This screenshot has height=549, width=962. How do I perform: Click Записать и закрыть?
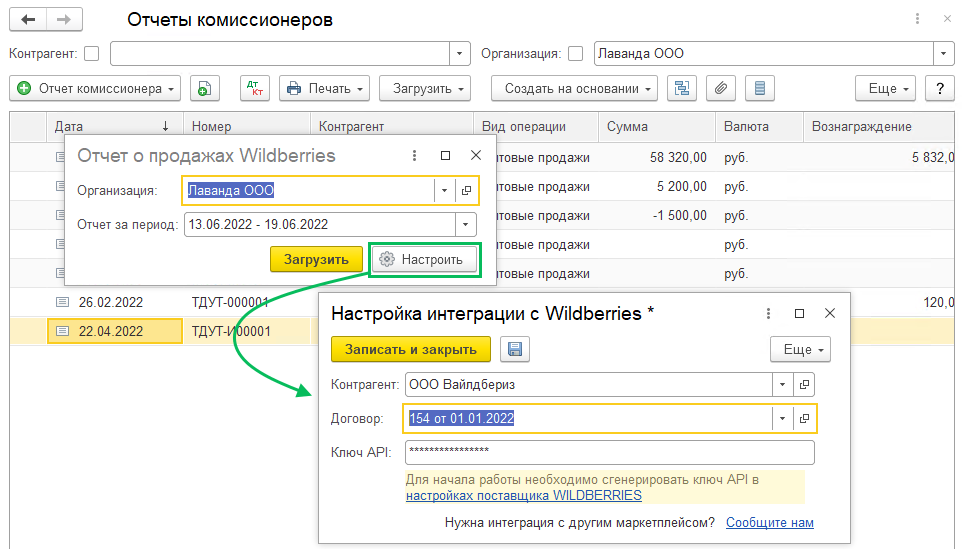(411, 350)
